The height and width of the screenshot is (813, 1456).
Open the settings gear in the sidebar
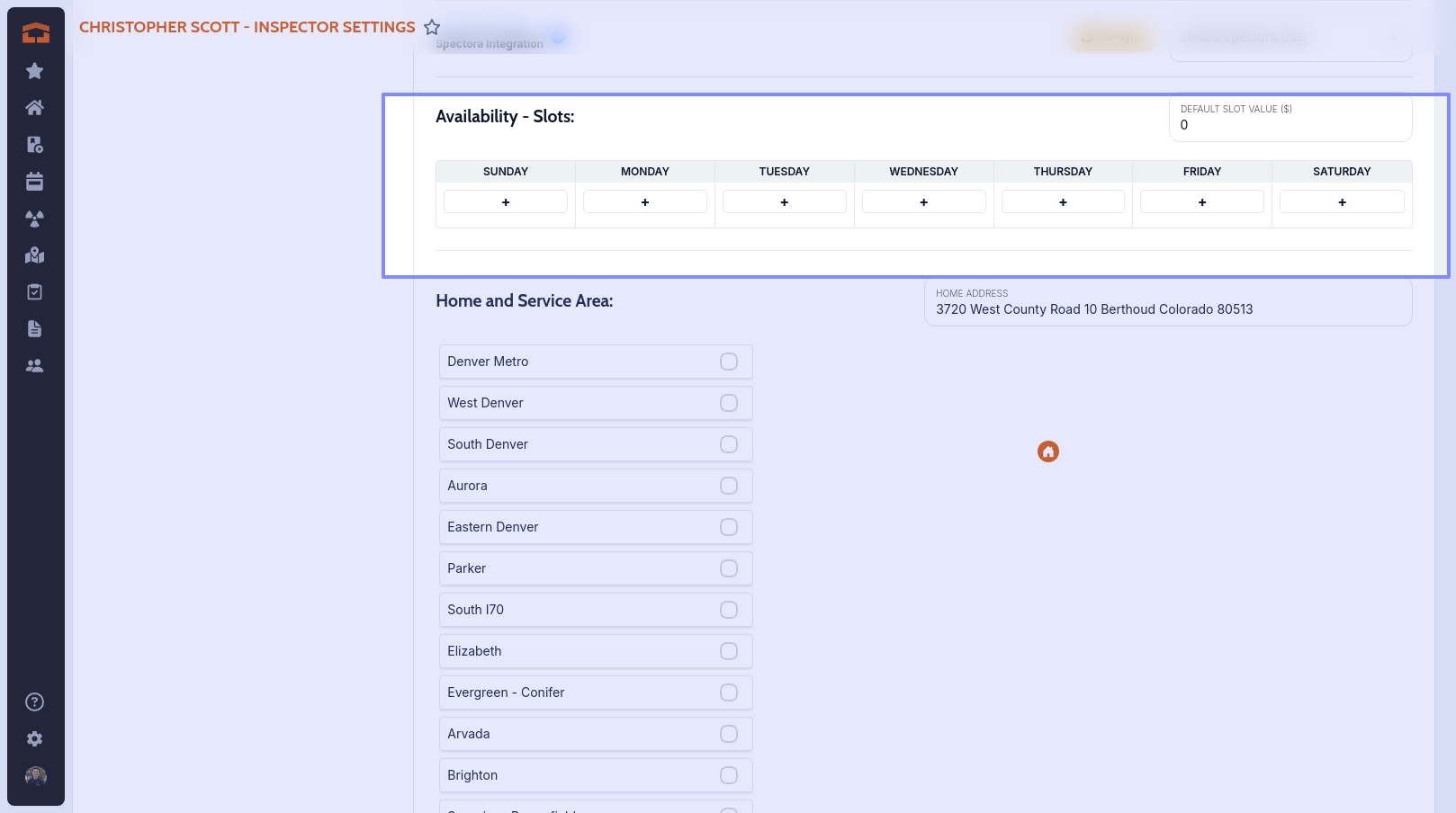[x=35, y=739]
